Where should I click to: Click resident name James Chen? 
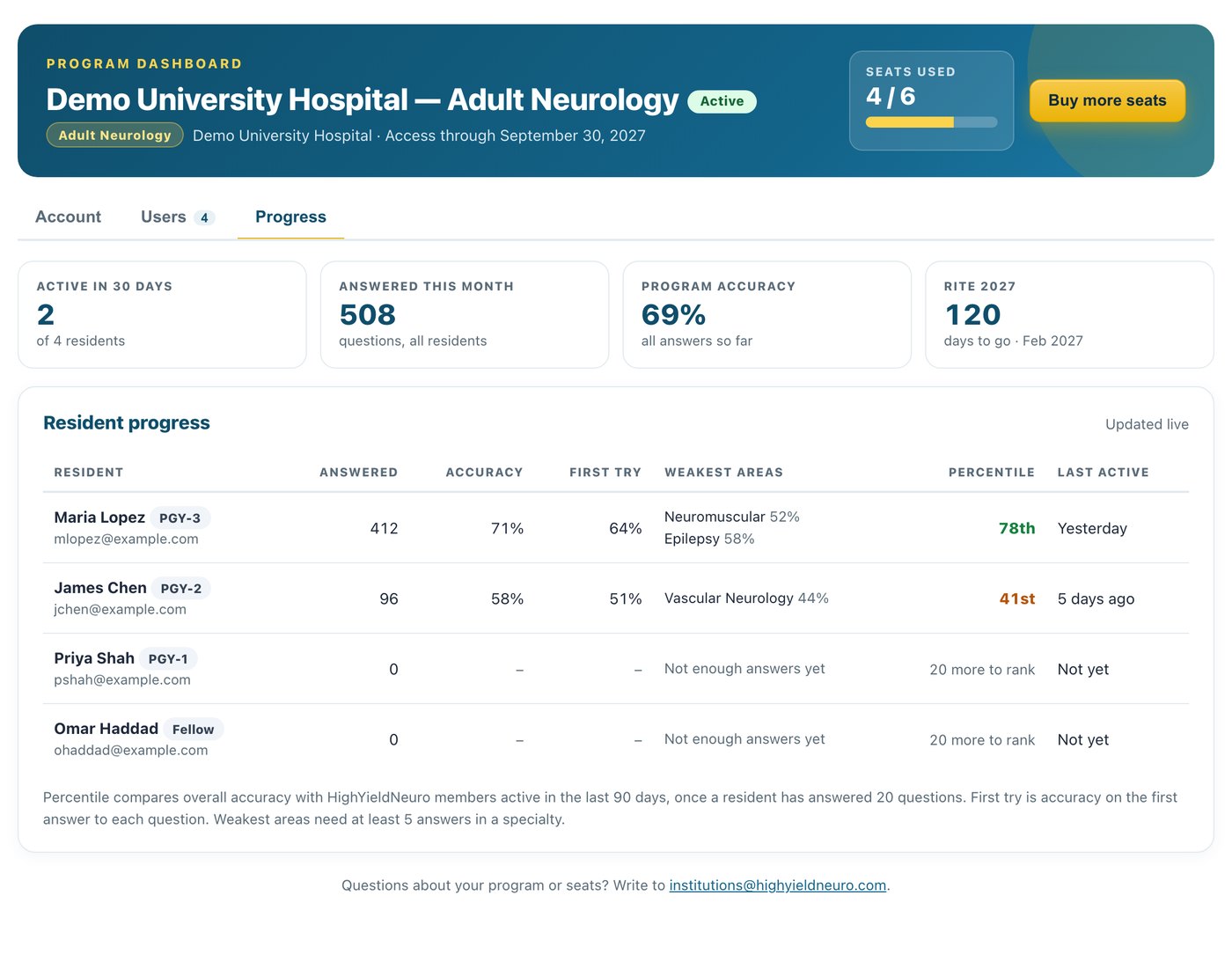(x=100, y=588)
